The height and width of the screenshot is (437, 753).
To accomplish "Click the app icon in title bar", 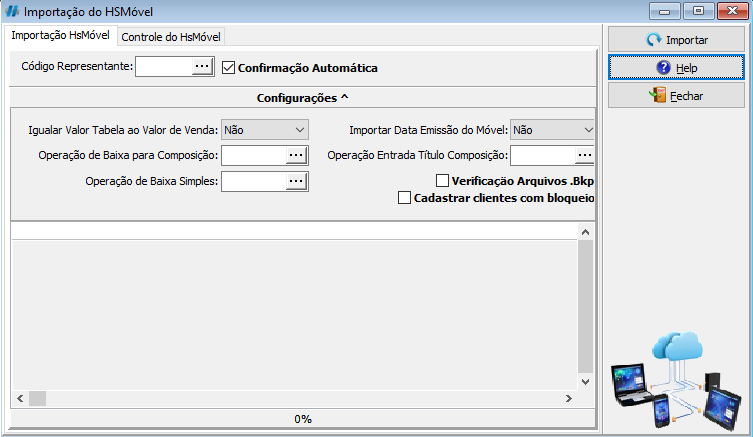I will pos(12,11).
